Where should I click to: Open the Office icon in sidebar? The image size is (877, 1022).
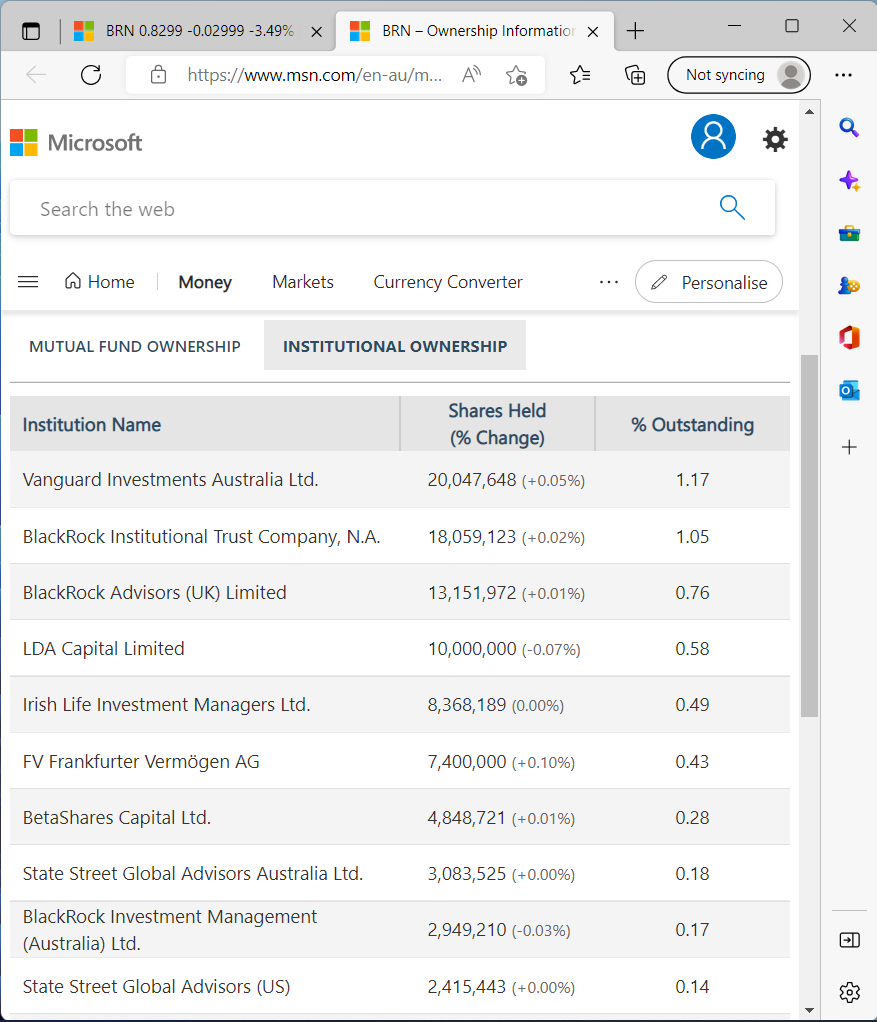pyautogui.click(x=849, y=338)
